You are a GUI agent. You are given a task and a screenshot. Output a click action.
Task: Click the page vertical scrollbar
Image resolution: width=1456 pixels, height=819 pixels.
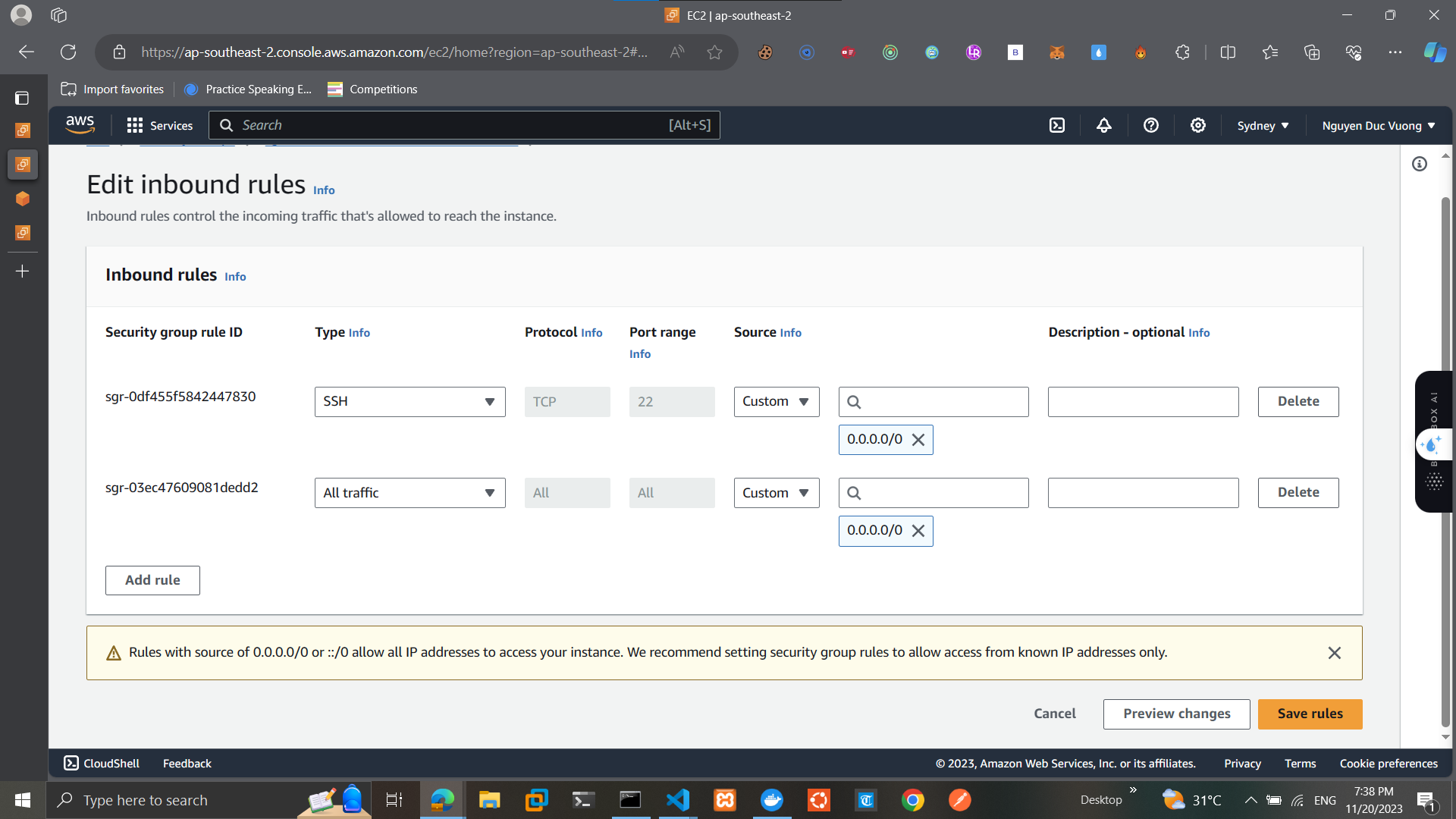tap(1445, 463)
